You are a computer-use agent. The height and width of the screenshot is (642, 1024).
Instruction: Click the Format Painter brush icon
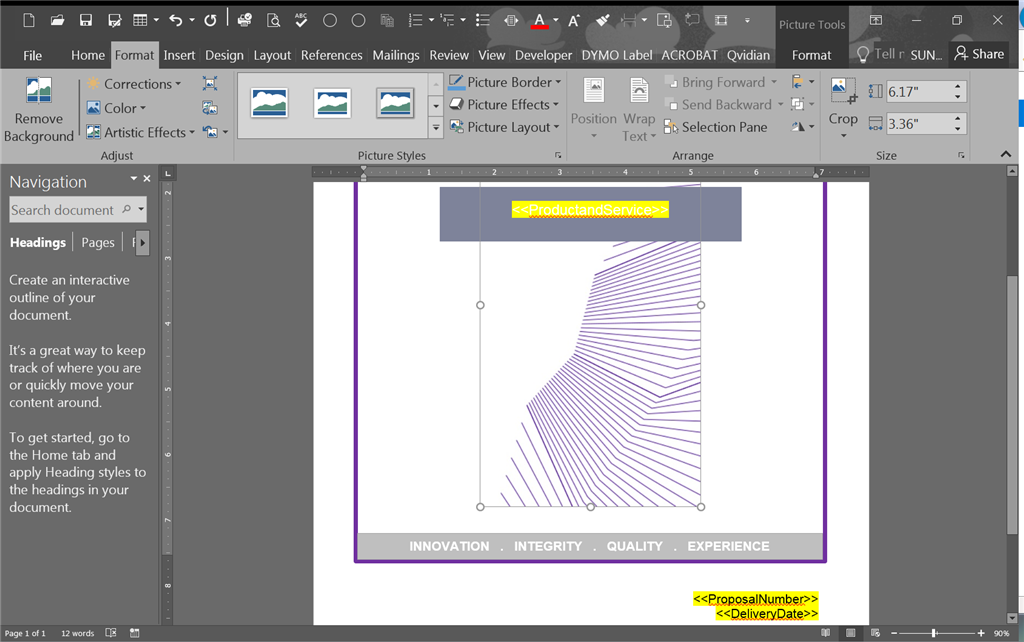[x=602, y=21]
